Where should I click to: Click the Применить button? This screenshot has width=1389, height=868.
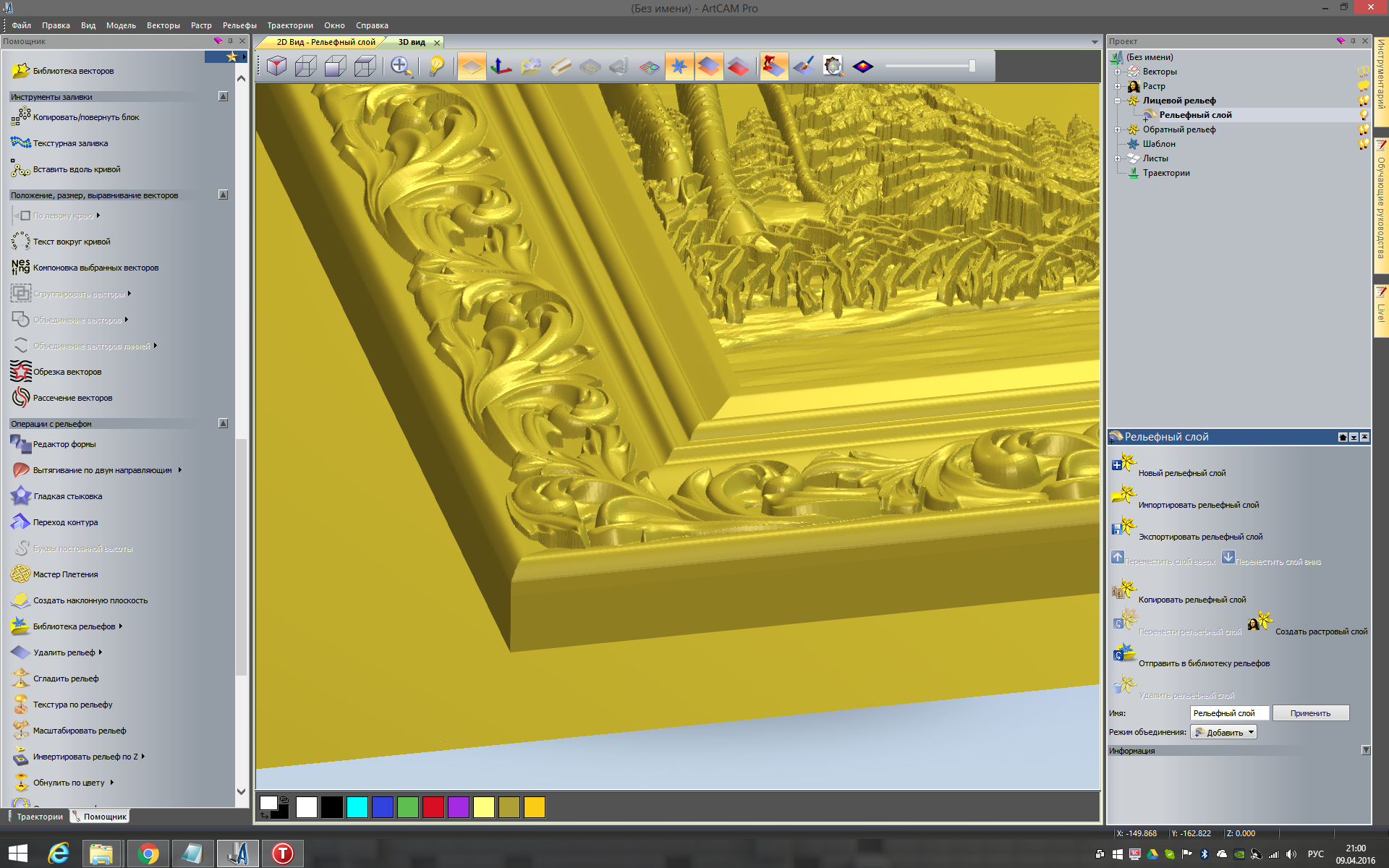tap(1310, 713)
